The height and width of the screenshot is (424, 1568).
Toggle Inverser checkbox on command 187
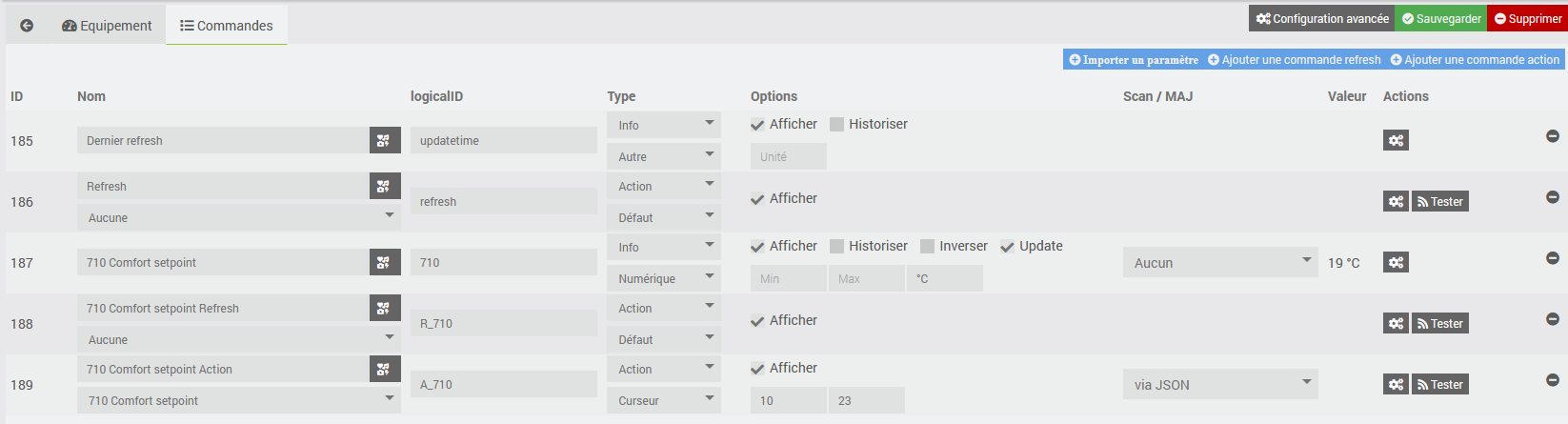click(x=928, y=246)
